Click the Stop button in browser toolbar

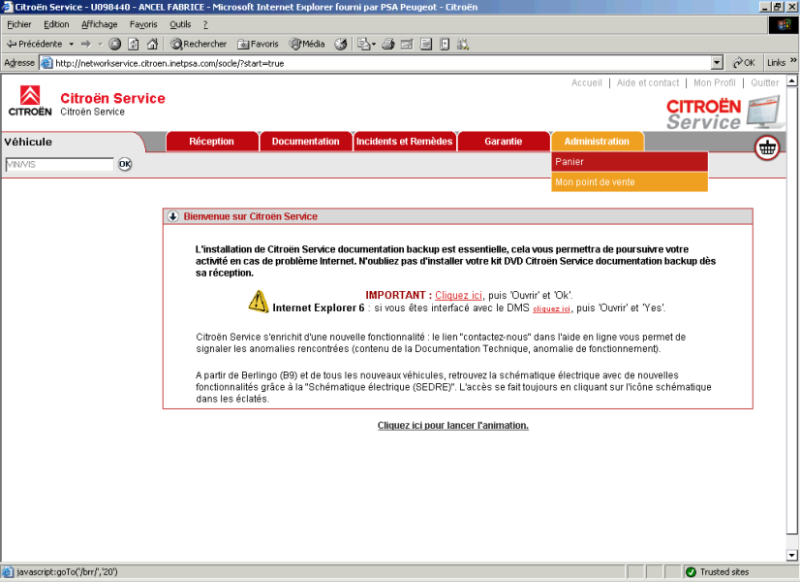tap(115, 44)
